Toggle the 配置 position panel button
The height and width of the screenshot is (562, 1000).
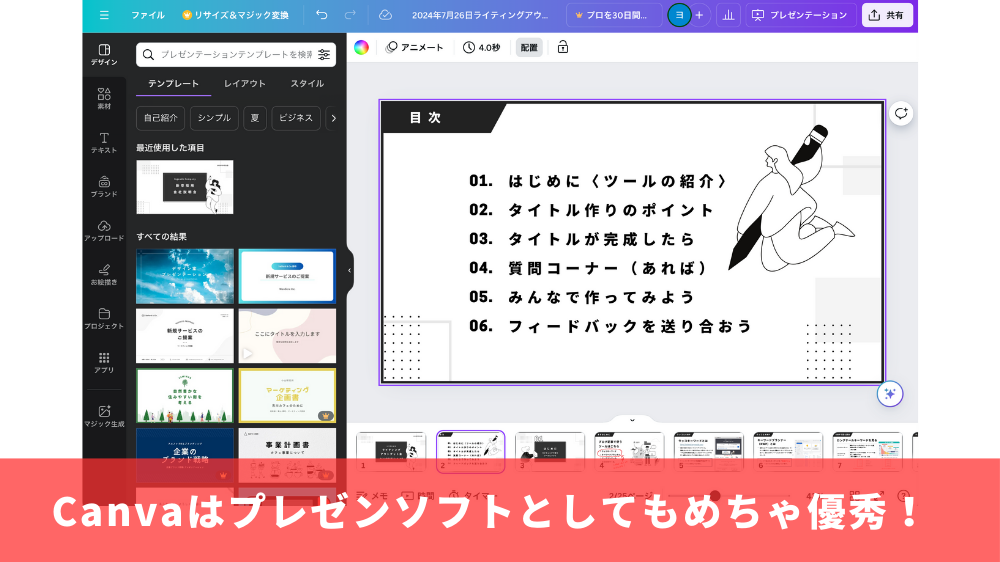(529, 47)
